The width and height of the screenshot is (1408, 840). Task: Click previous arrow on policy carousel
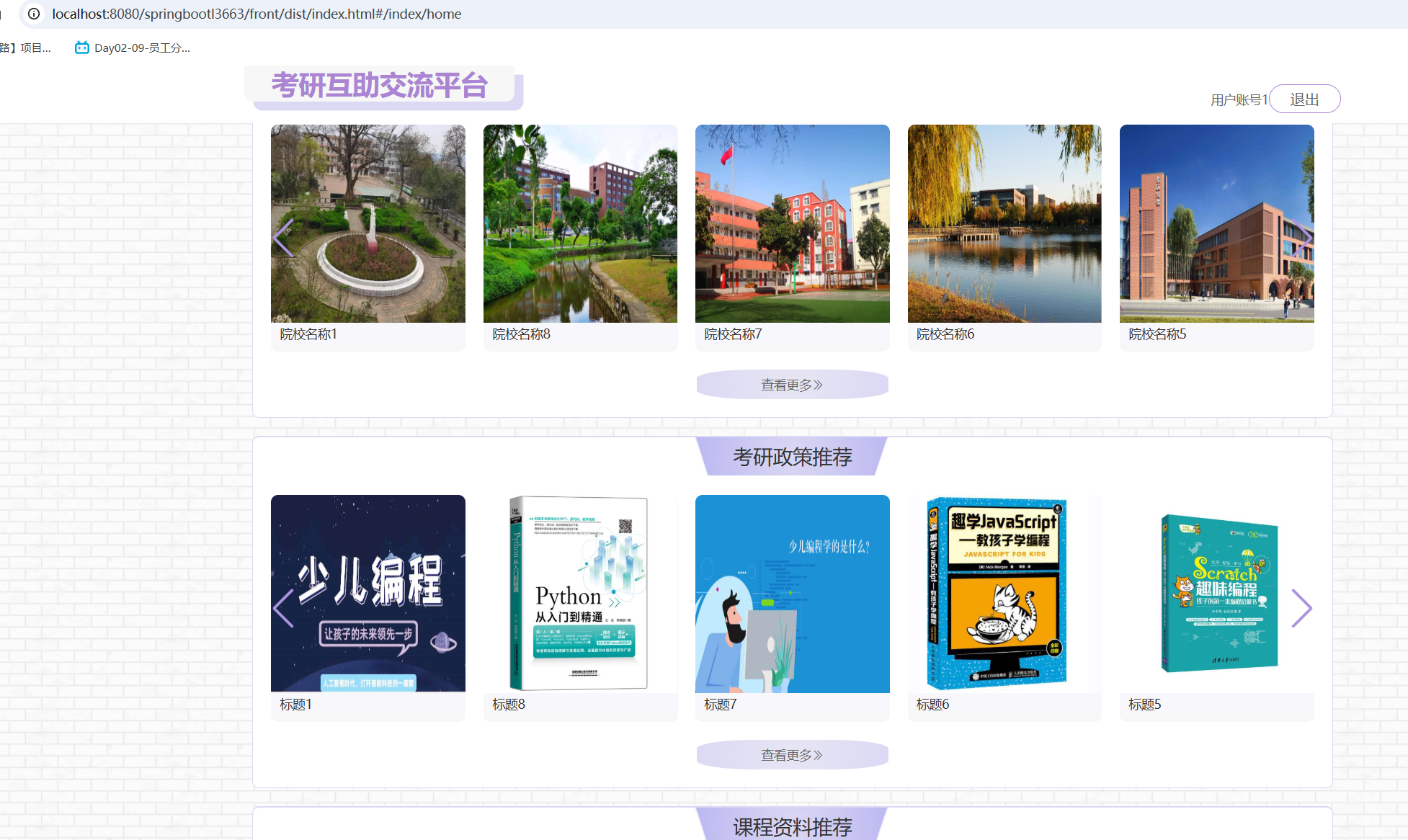(283, 609)
